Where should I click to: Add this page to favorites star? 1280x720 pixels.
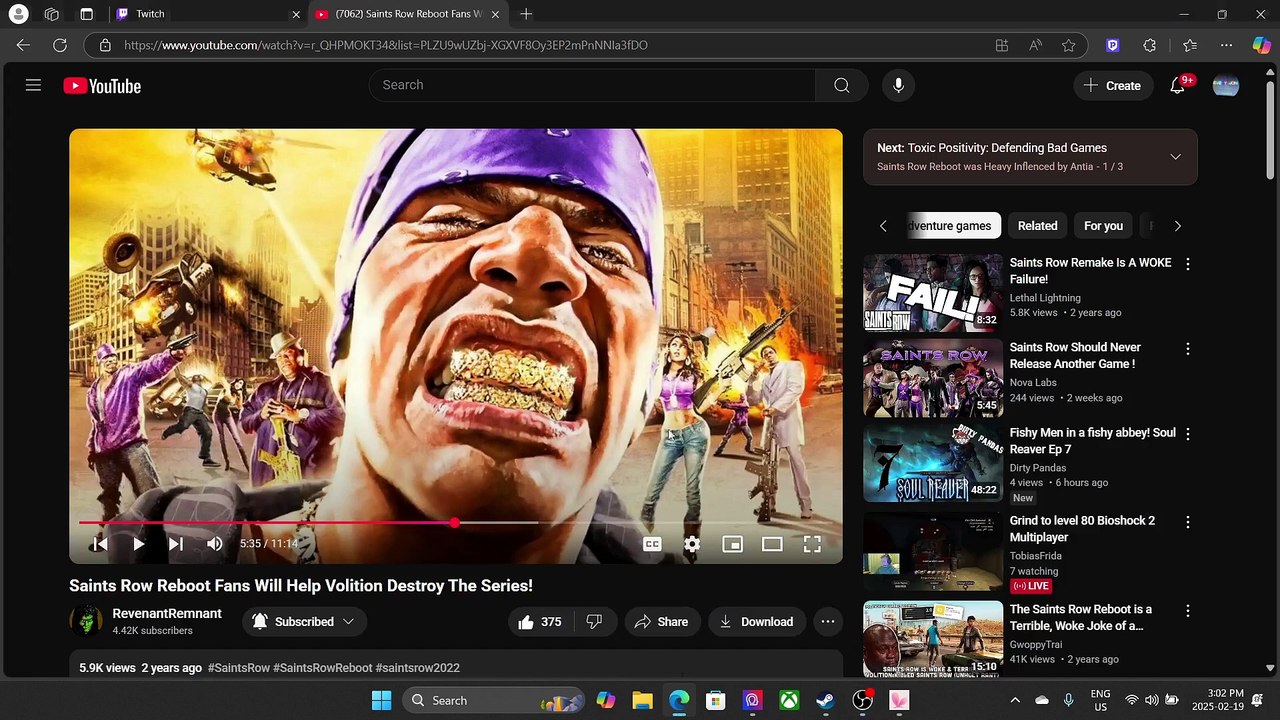(x=1068, y=45)
